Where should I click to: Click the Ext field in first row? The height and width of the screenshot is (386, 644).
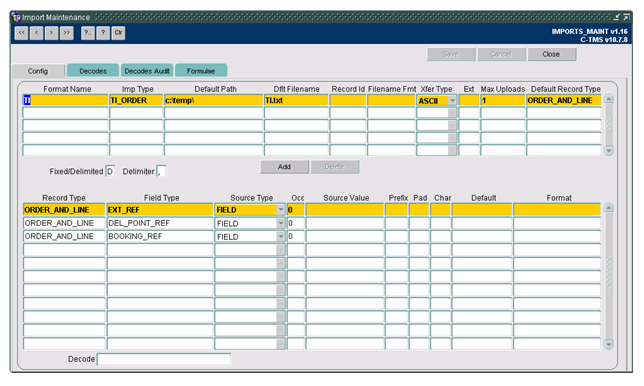pos(469,100)
